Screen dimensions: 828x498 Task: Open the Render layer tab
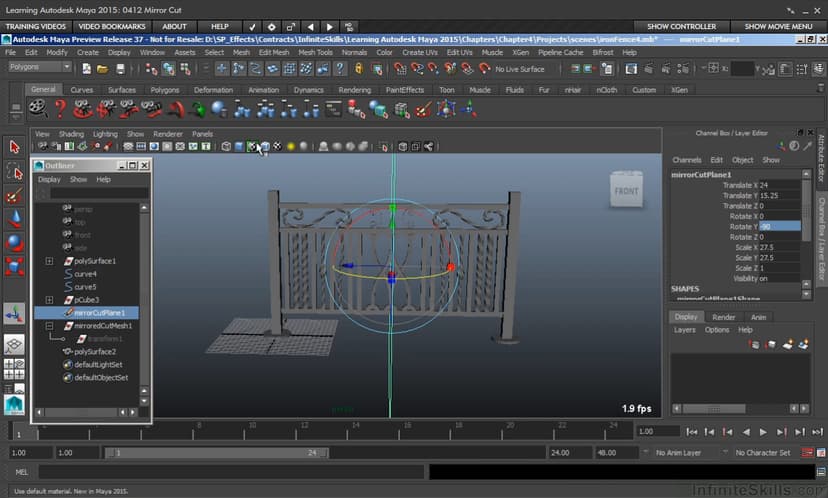[x=723, y=317]
